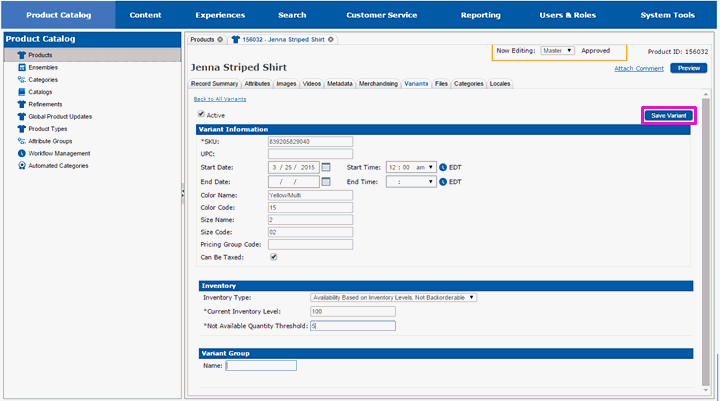Image resolution: width=720 pixels, height=401 pixels.
Task: Switch to the Images tab
Action: tap(287, 84)
